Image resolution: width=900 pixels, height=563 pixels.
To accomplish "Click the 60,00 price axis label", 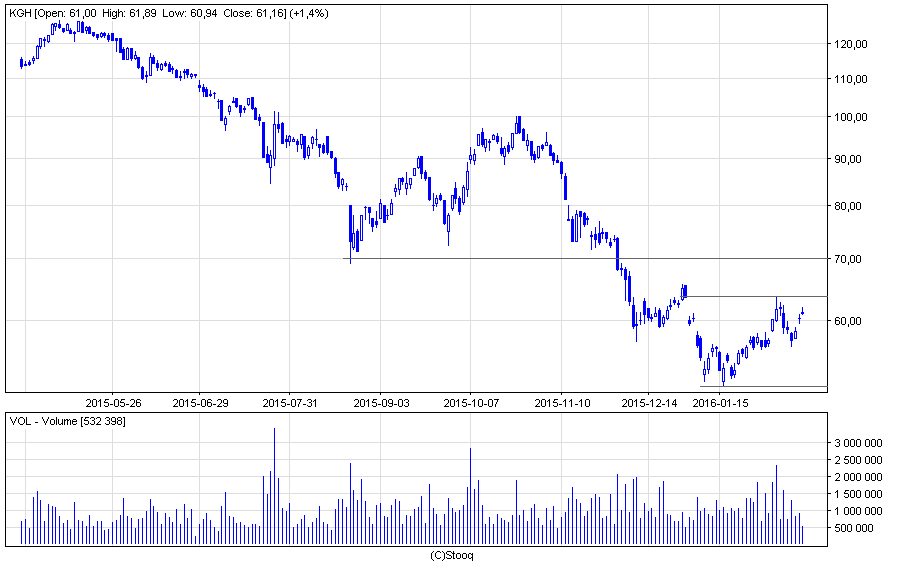I will (x=847, y=321).
